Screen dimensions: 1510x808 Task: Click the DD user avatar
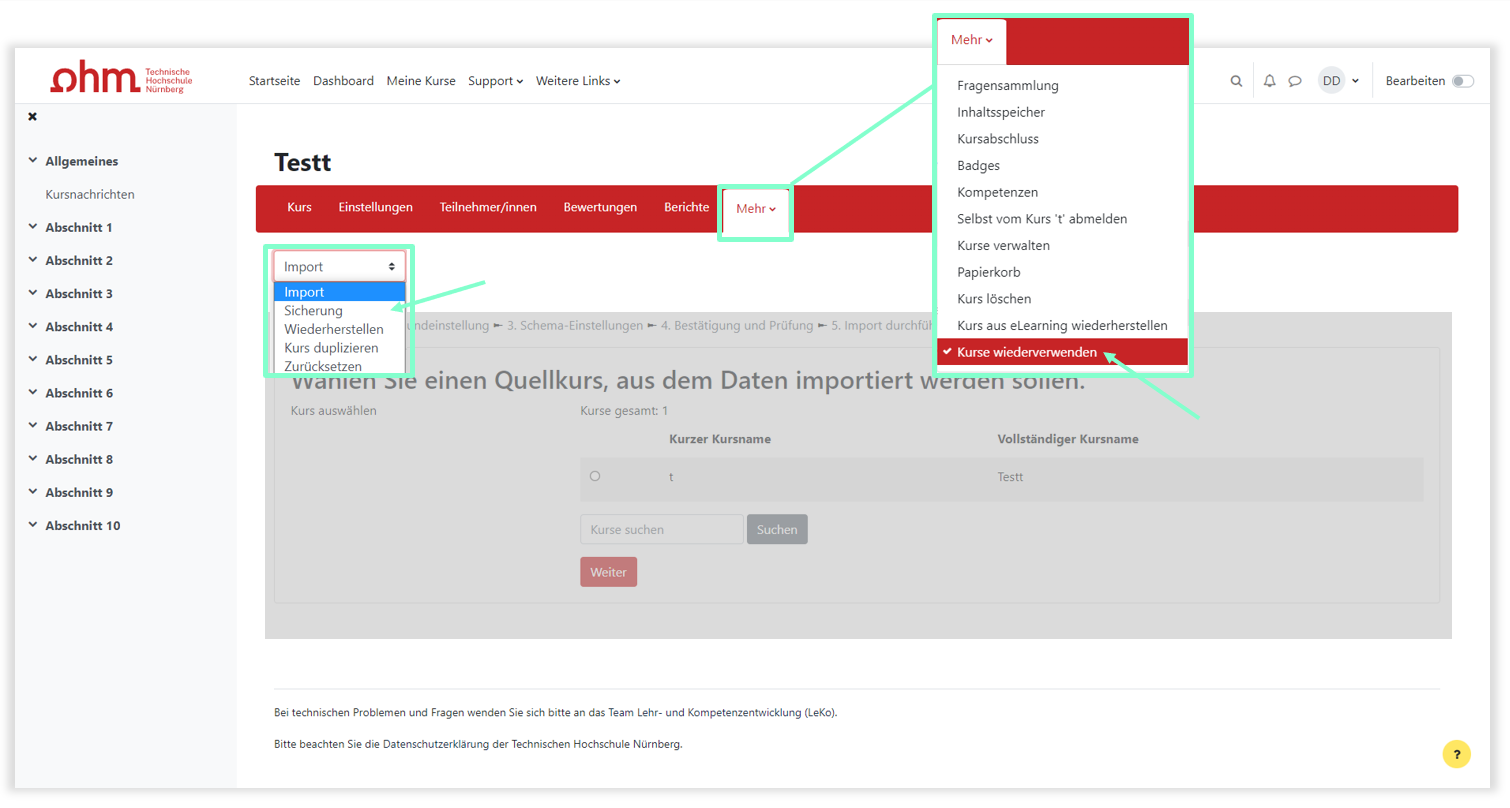pyautogui.click(x=1331, y=81)
